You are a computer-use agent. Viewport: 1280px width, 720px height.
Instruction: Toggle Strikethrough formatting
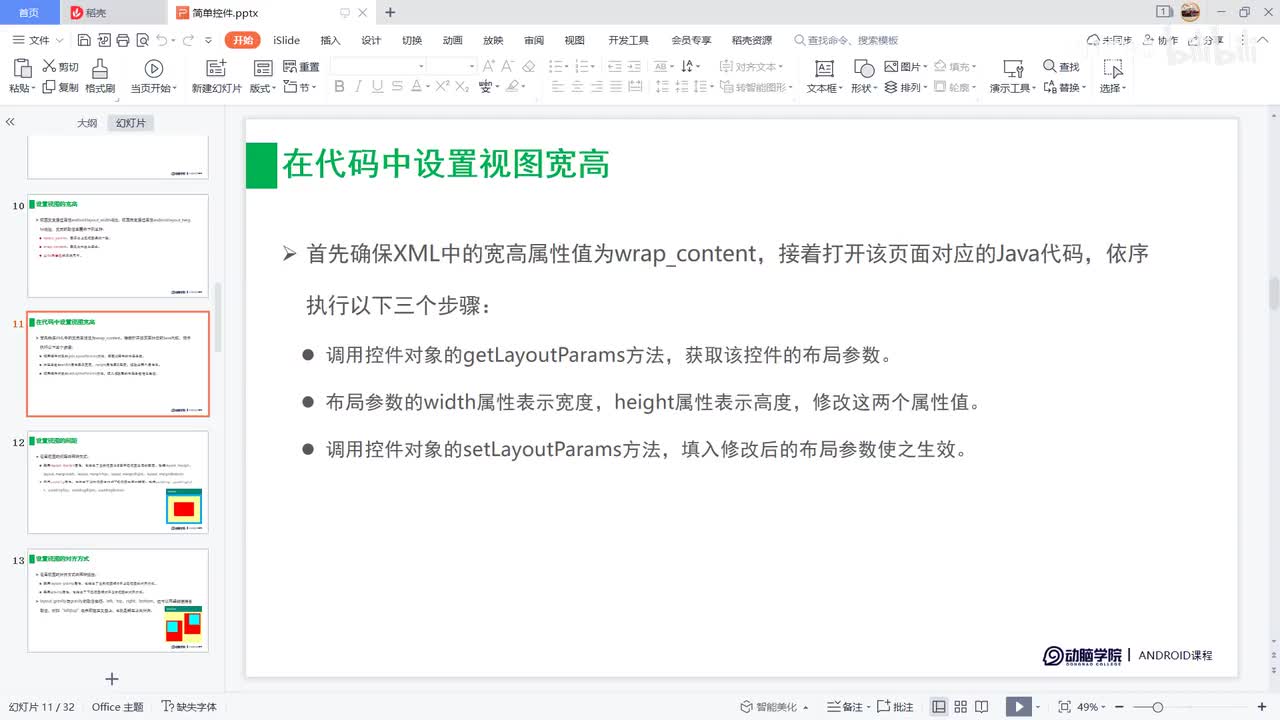[x=399, y=87]
